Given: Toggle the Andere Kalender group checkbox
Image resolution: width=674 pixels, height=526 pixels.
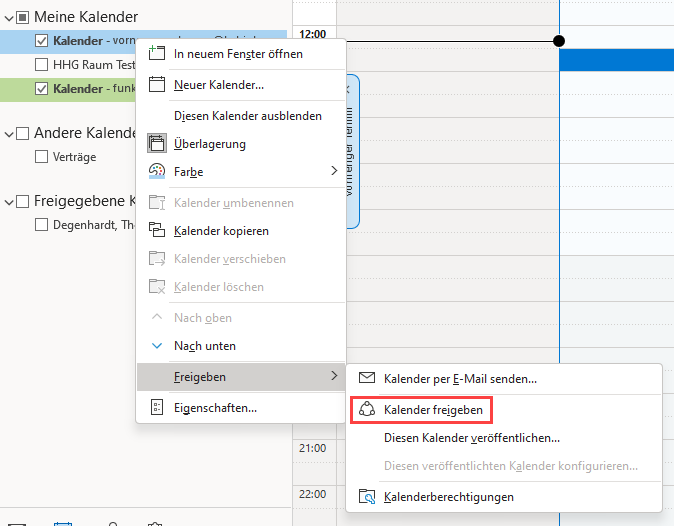Looking at the screenshot, I should point(22,133).
